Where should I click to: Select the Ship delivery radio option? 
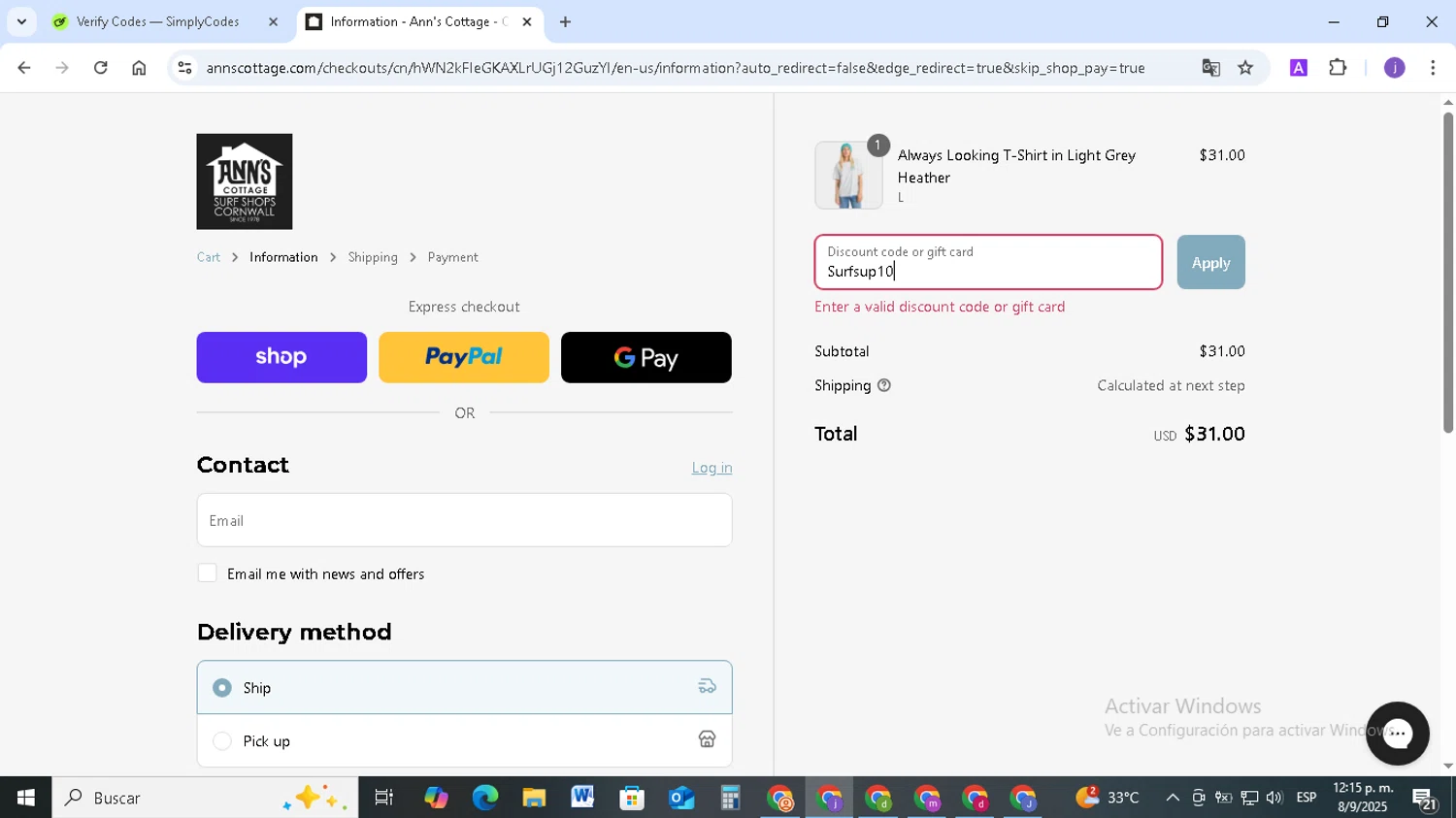(222, 688)
